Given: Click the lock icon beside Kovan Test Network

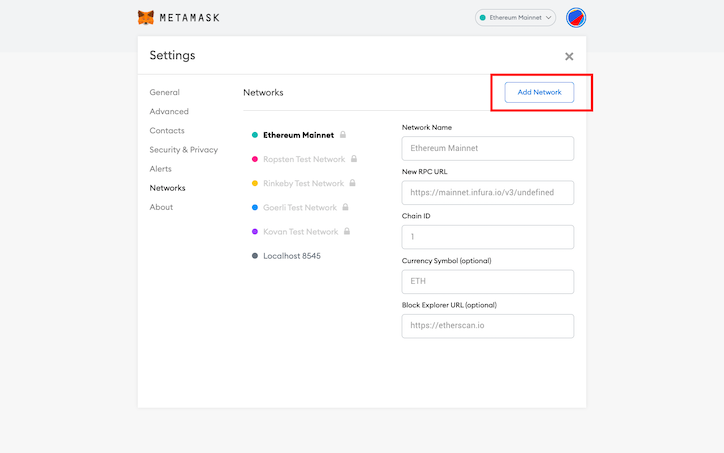Looking at the screenshot, I should point(347,231).
